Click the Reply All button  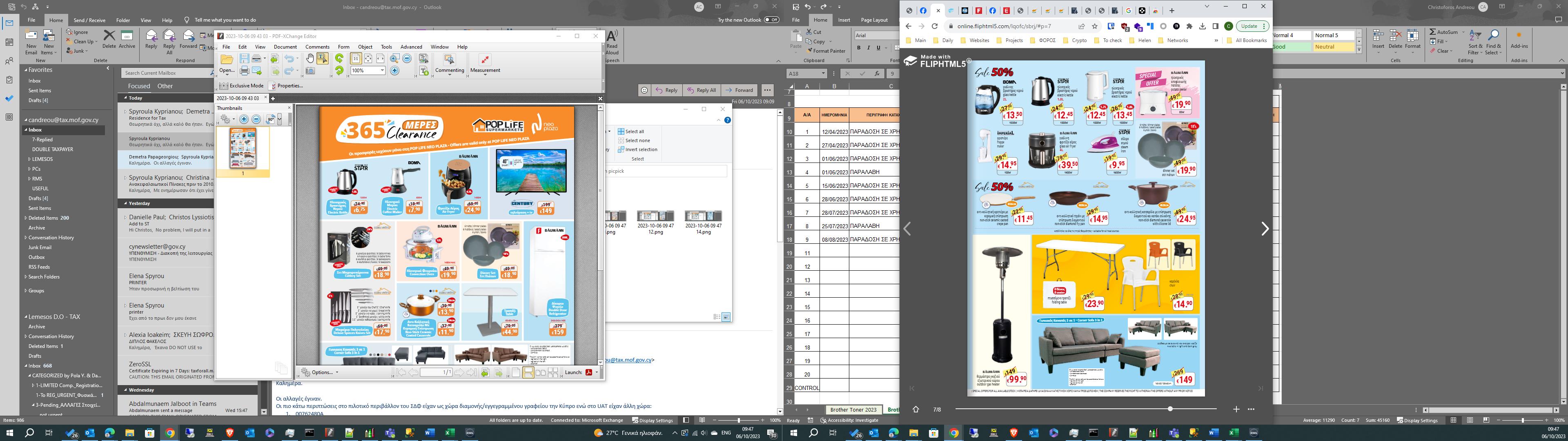tap(702, 90)
